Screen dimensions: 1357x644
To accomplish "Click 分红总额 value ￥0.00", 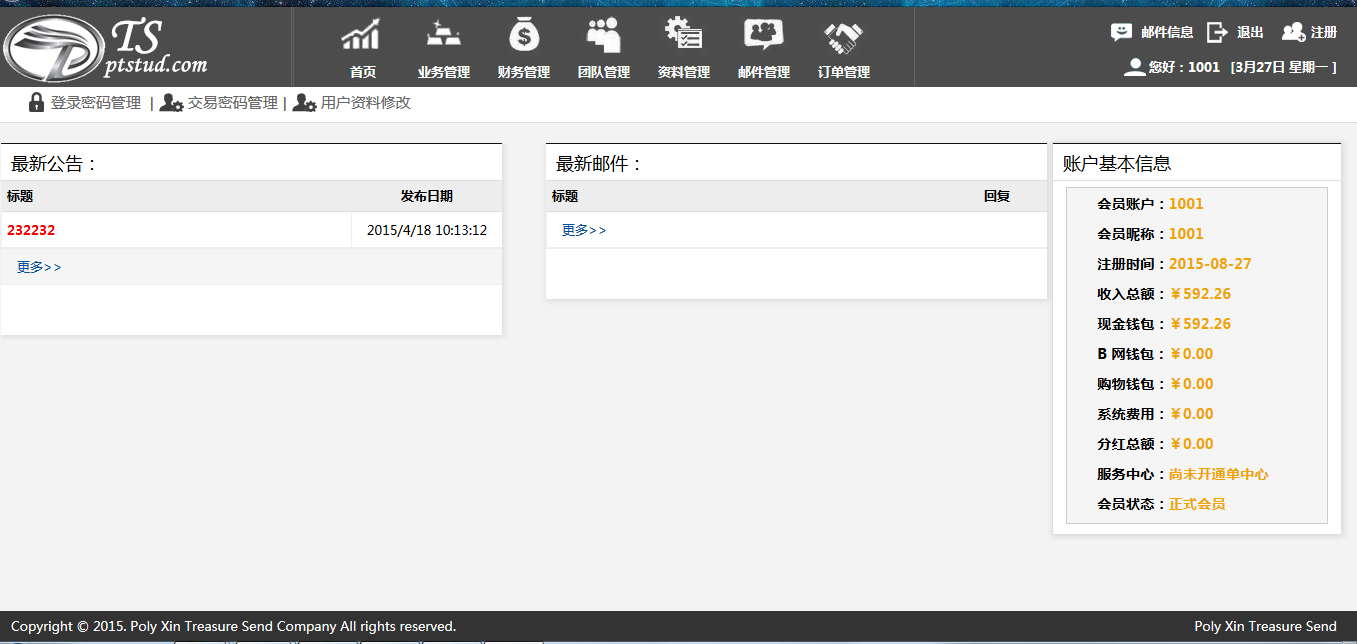I will tap(1191, 444).
